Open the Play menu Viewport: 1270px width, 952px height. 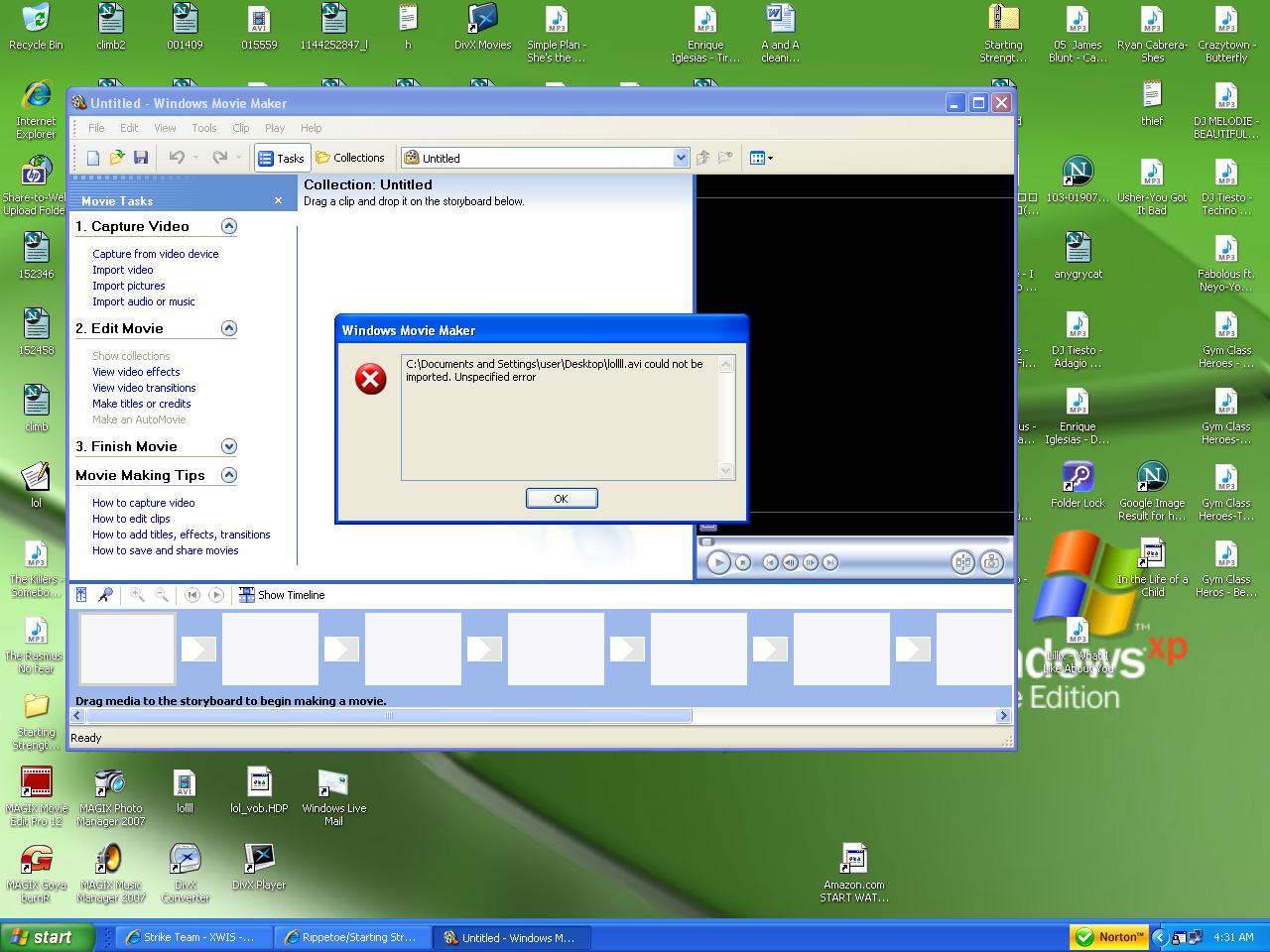point(275,128)
